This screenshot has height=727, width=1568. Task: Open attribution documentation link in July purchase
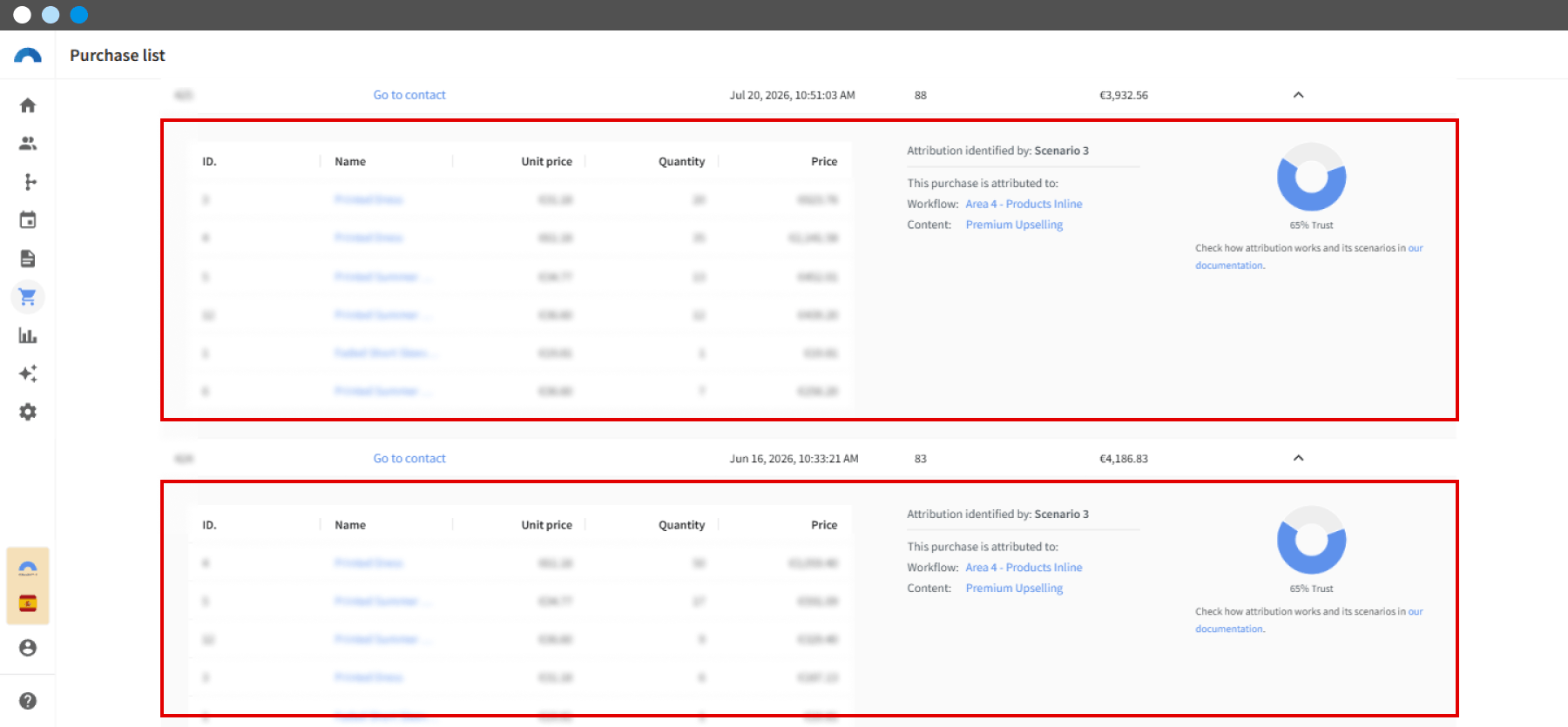pos(1229,266)
